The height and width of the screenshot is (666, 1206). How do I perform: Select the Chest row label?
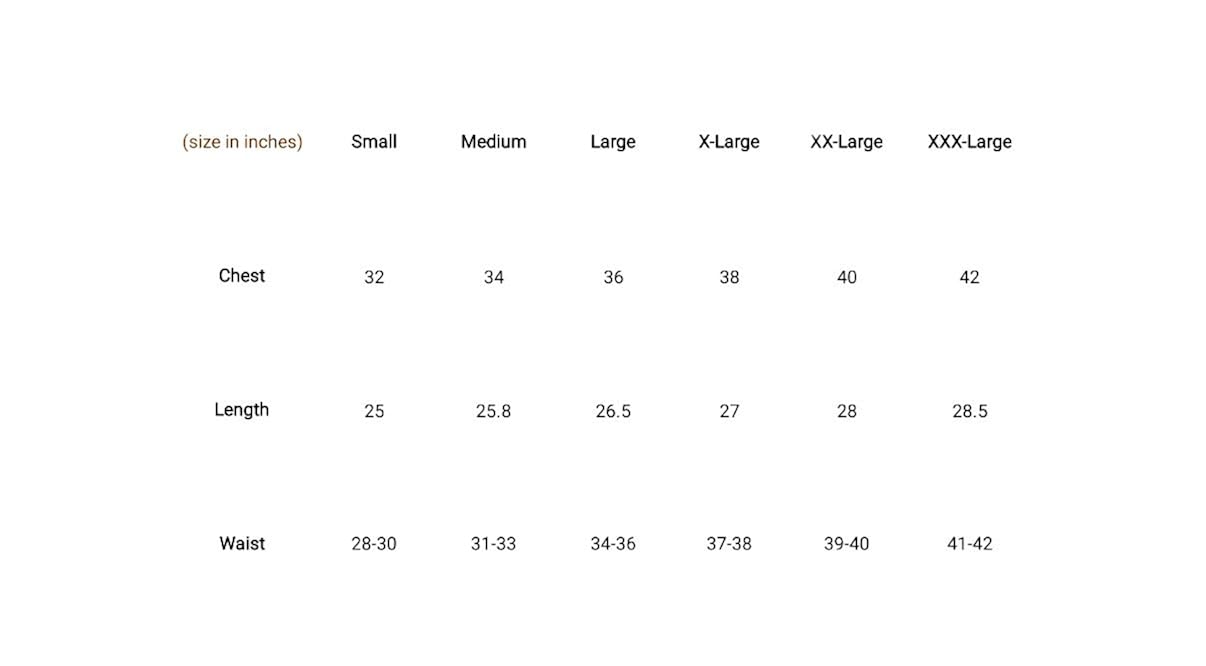point(242,276)
